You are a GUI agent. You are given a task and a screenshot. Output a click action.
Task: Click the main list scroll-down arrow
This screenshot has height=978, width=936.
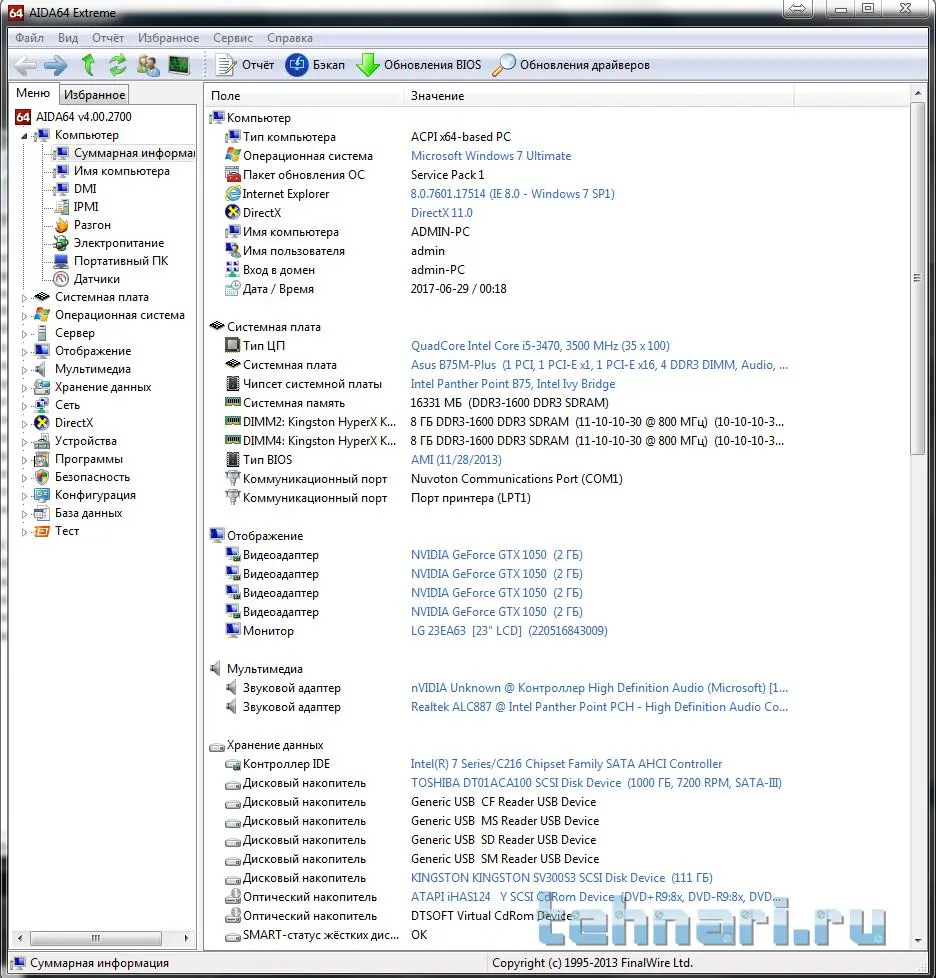click(x=917, y=941)
